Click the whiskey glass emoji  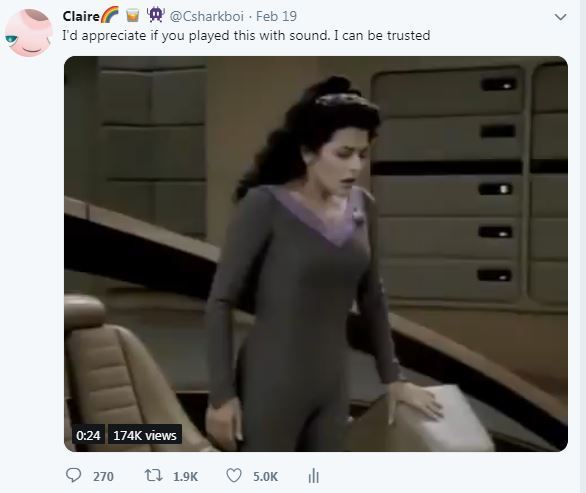coord(132,15)
